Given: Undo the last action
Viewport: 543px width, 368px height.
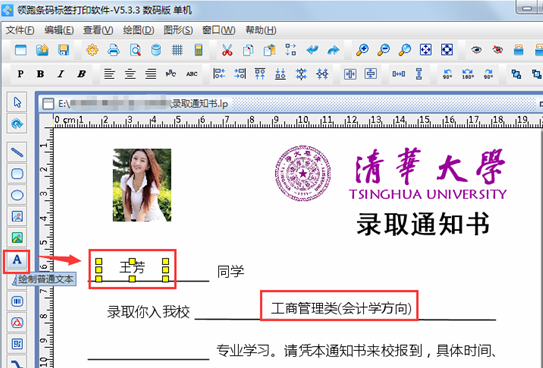Looking at the screenshot, I should coord(312,50).
